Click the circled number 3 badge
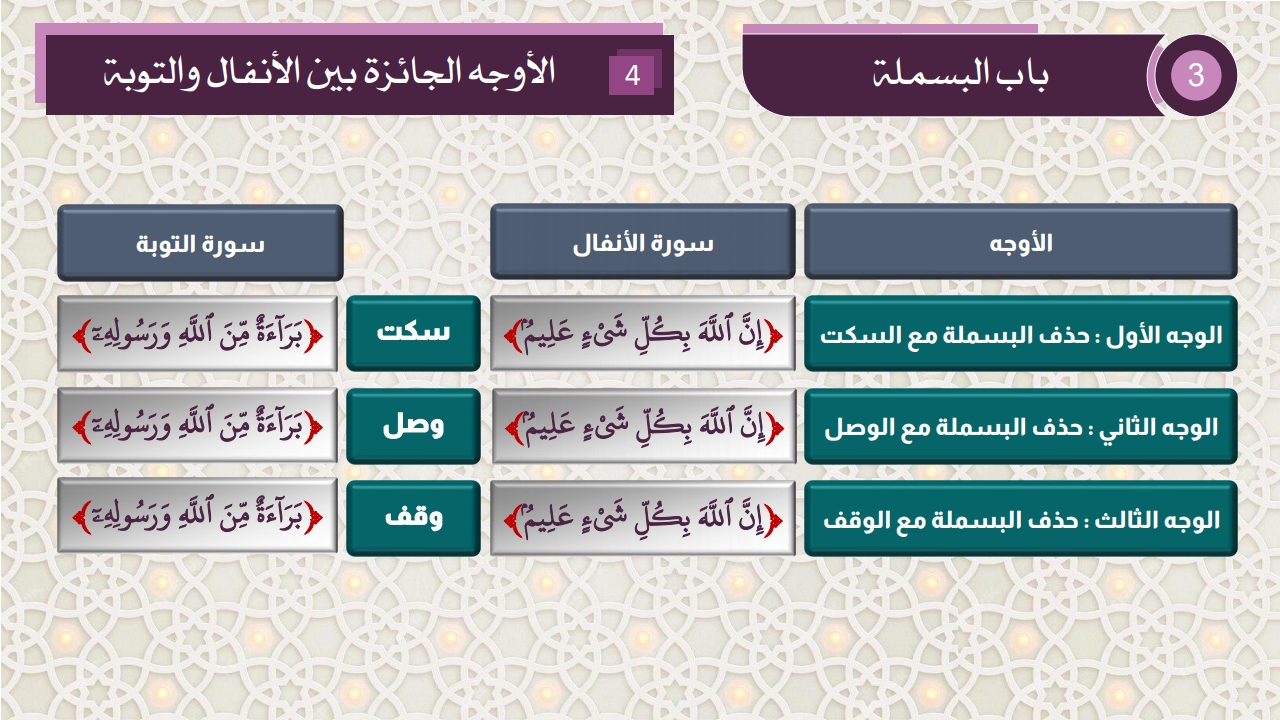 (x=1196, y=76)
